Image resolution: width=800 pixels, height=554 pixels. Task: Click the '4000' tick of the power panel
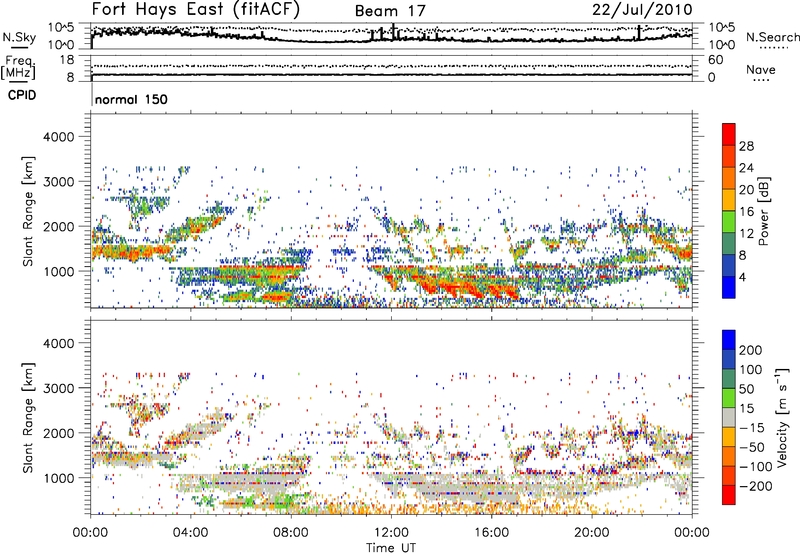58,137
